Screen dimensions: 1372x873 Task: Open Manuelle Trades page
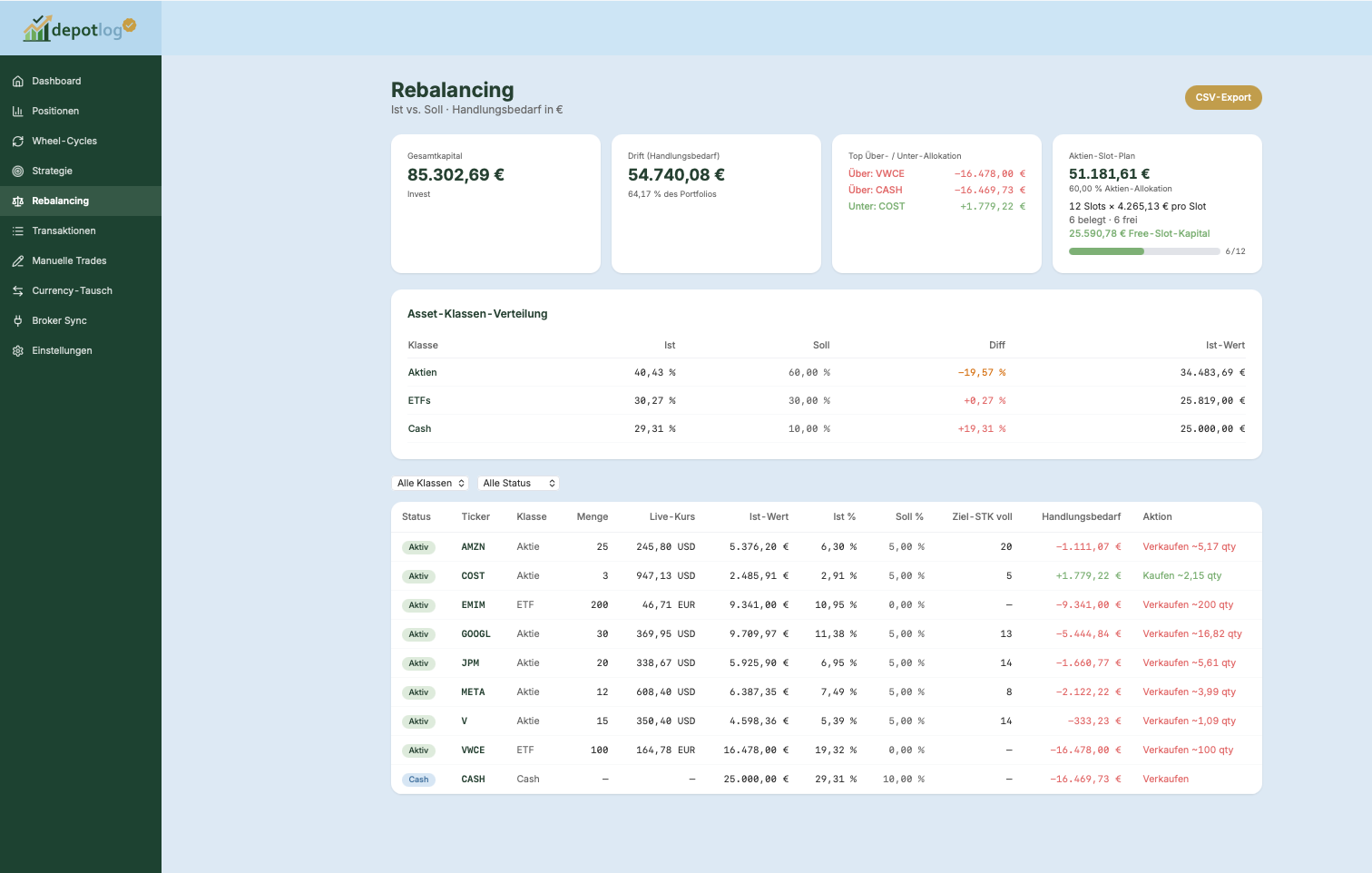(81, 260)
